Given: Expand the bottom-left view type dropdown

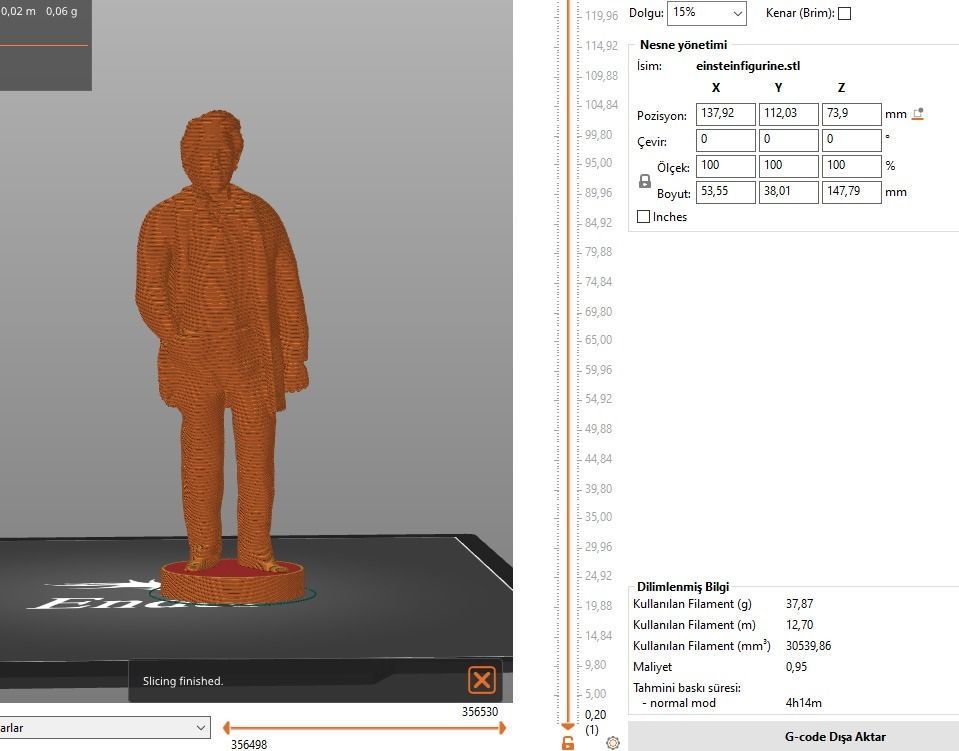Looking at the screenshot, I should pos(105,728).
